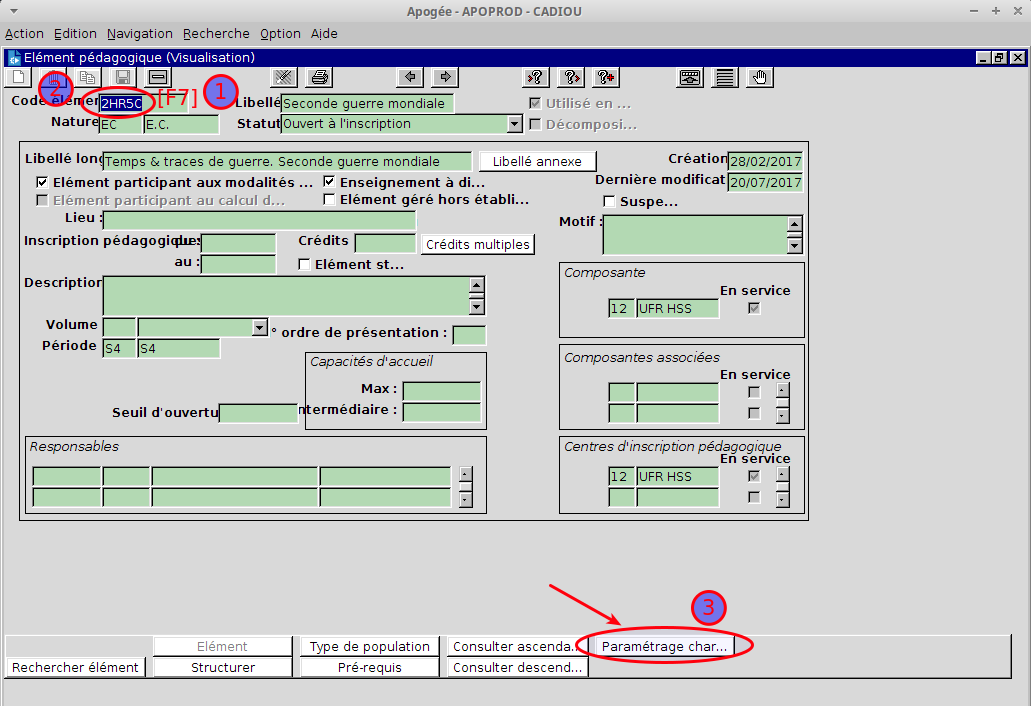Click the 'Libellé annexe' button
This screenshot has height=706, width=1031.
point(537,161)
